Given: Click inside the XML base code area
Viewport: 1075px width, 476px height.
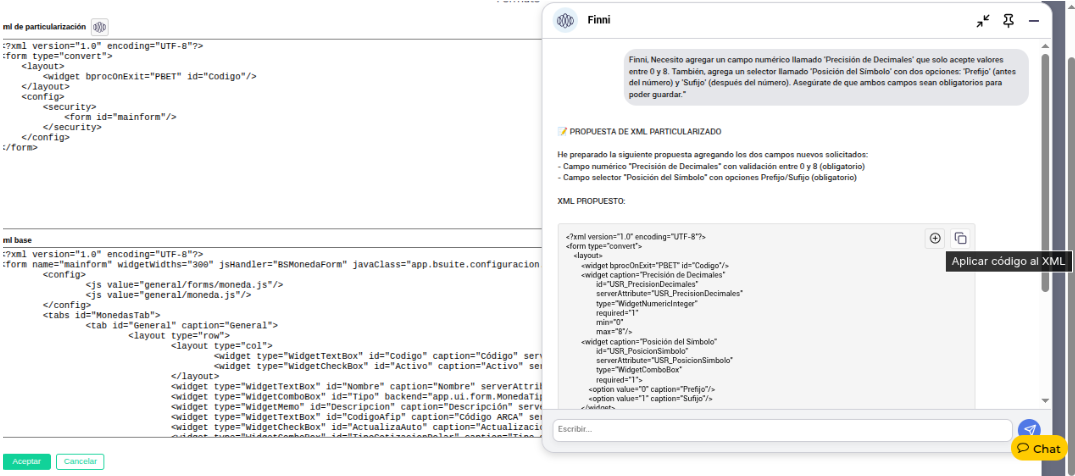Looking at the screenshot, I should tap(270, 340).
